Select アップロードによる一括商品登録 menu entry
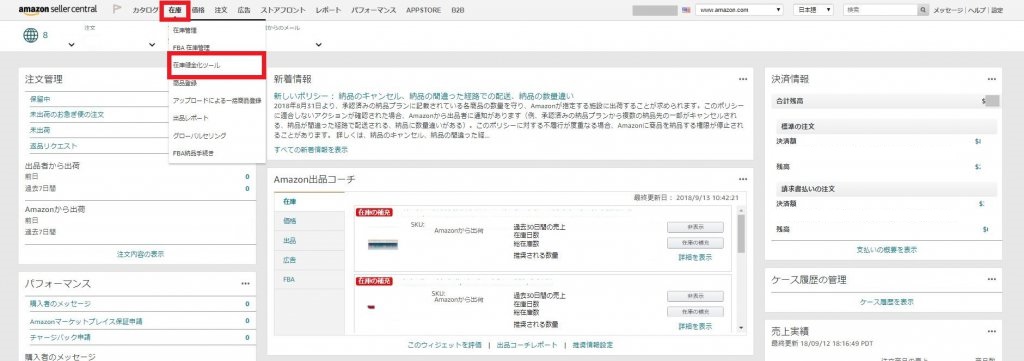Viewport: 1024px width, 361px height. tap(217, 101)
